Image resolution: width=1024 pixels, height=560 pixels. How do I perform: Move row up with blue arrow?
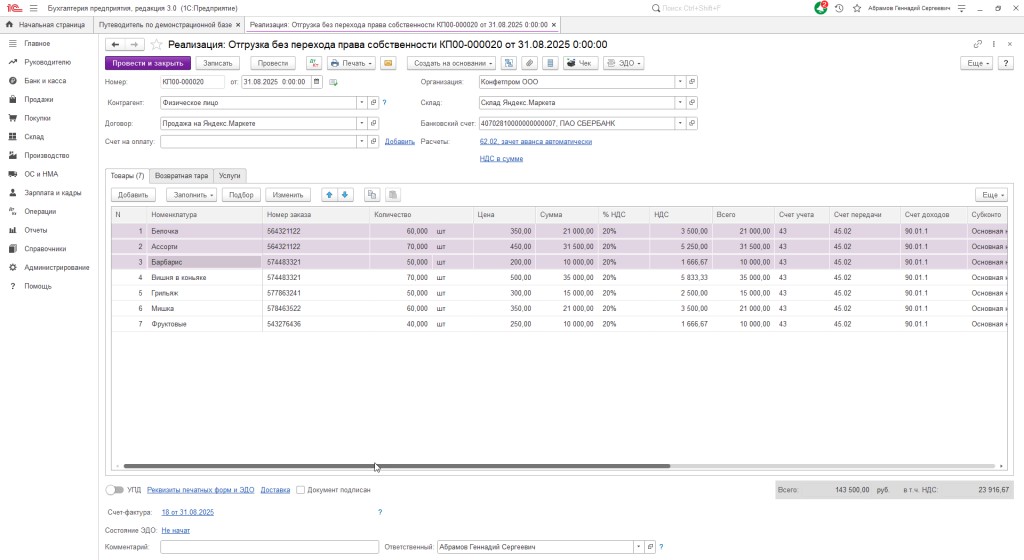tap(328, 195)
